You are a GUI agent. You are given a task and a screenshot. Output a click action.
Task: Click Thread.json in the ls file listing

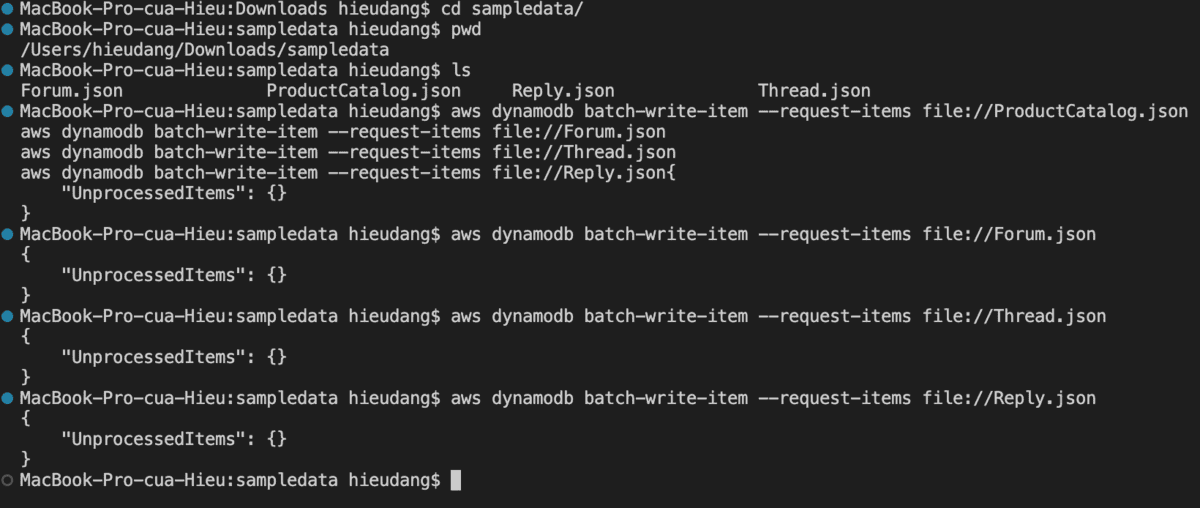point(814,91)
